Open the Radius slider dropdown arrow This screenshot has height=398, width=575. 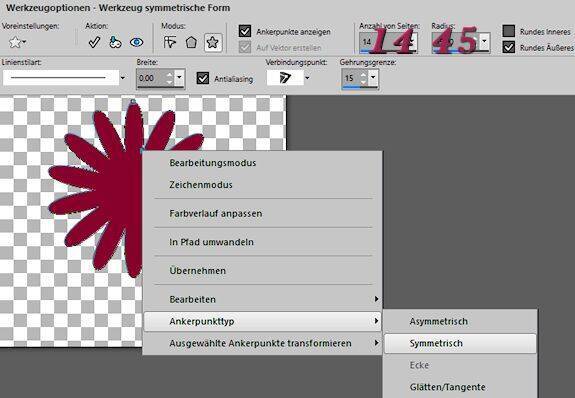point(485,41)
